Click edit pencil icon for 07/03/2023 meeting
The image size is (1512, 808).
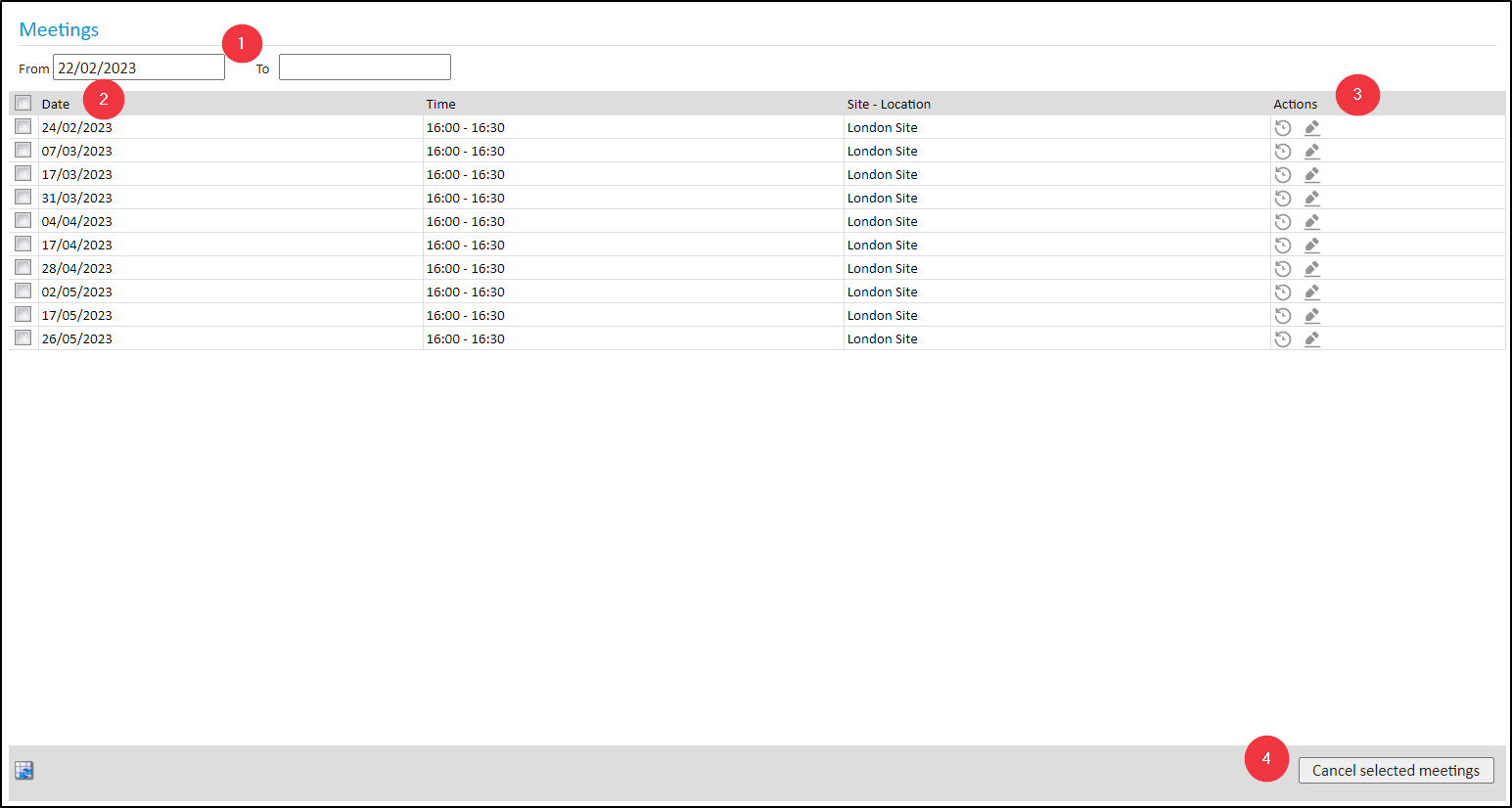[1312, 152]
